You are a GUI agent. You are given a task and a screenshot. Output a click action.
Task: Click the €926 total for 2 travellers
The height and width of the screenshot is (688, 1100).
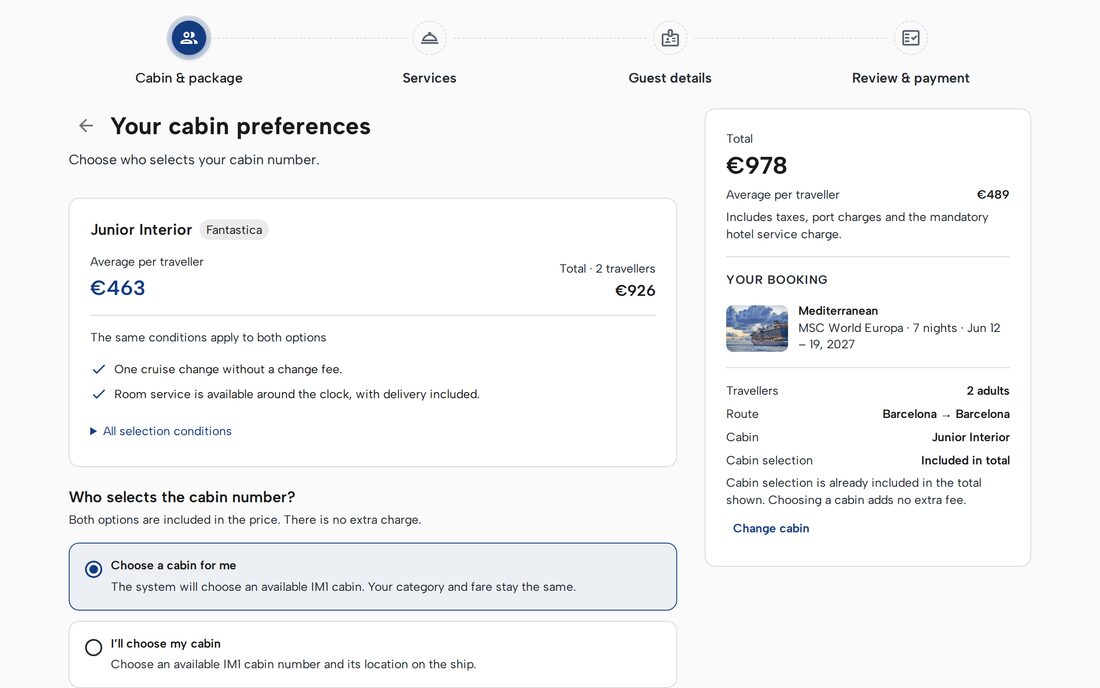[x=635, y=290]
